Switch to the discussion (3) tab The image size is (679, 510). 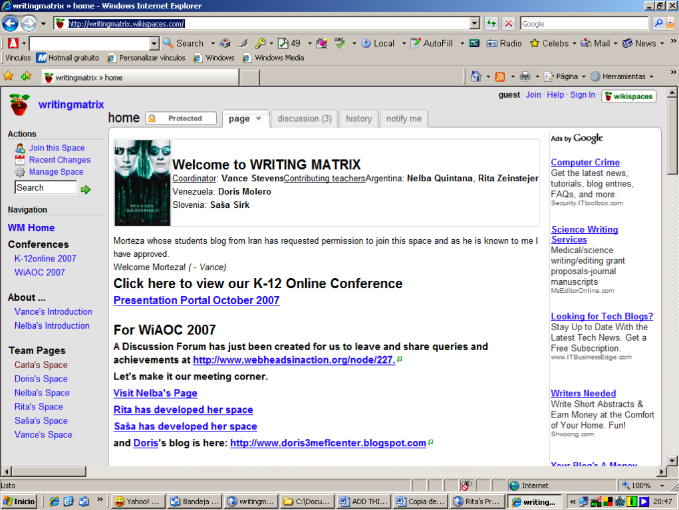[x=304, y=118]
